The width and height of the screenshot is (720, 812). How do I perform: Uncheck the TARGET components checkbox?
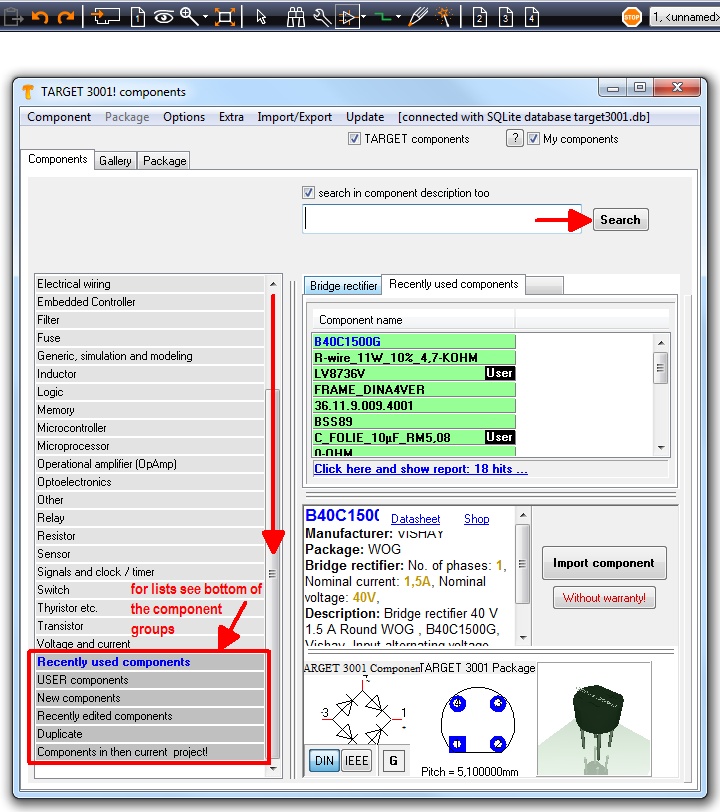[x=354, y=139]
